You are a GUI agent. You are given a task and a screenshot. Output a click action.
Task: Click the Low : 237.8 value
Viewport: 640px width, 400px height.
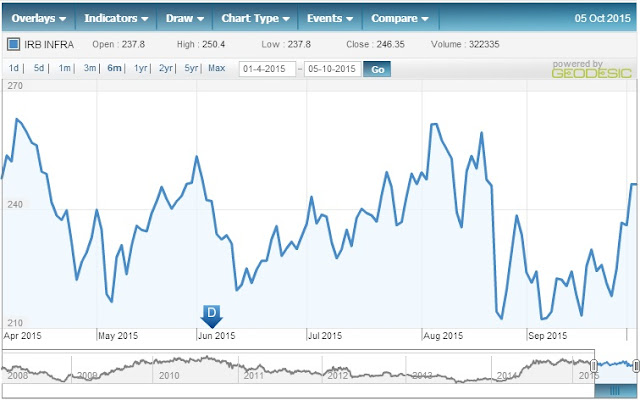286,44
